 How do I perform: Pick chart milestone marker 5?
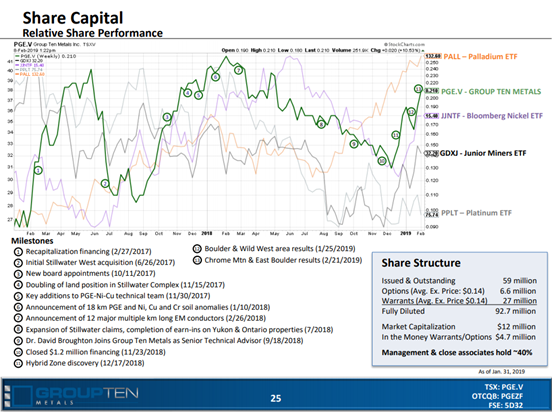pos(199,95)
